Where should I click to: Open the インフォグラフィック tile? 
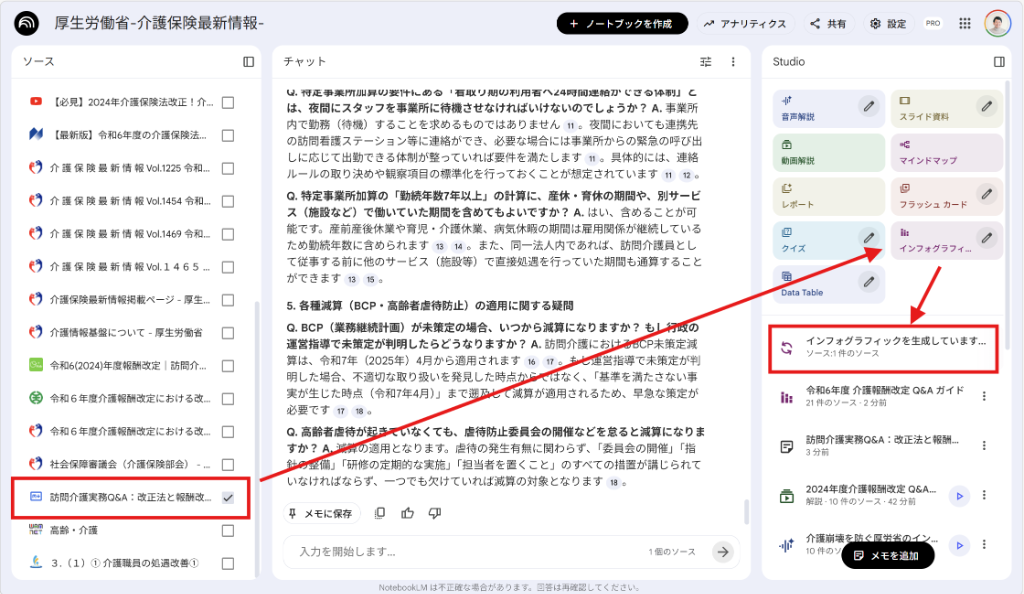pos(946,240)
